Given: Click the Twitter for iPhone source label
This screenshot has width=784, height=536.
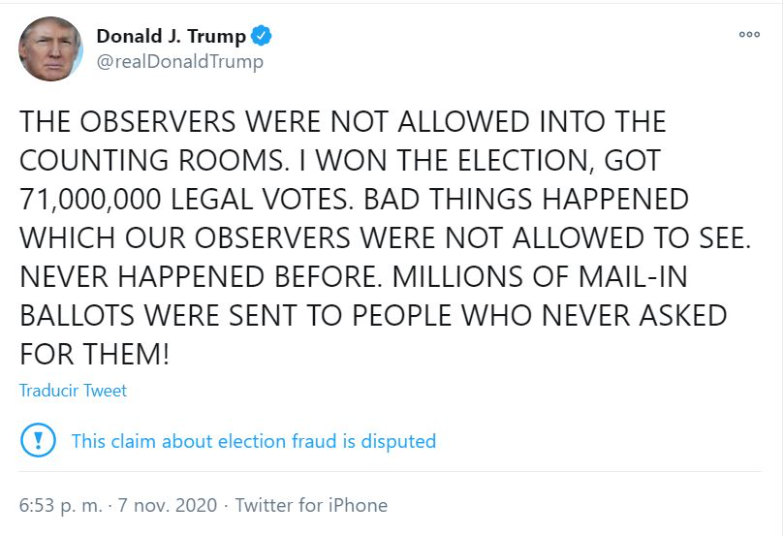Looking at the screenshot, I should pyautogui.click(x=311, y=505).
